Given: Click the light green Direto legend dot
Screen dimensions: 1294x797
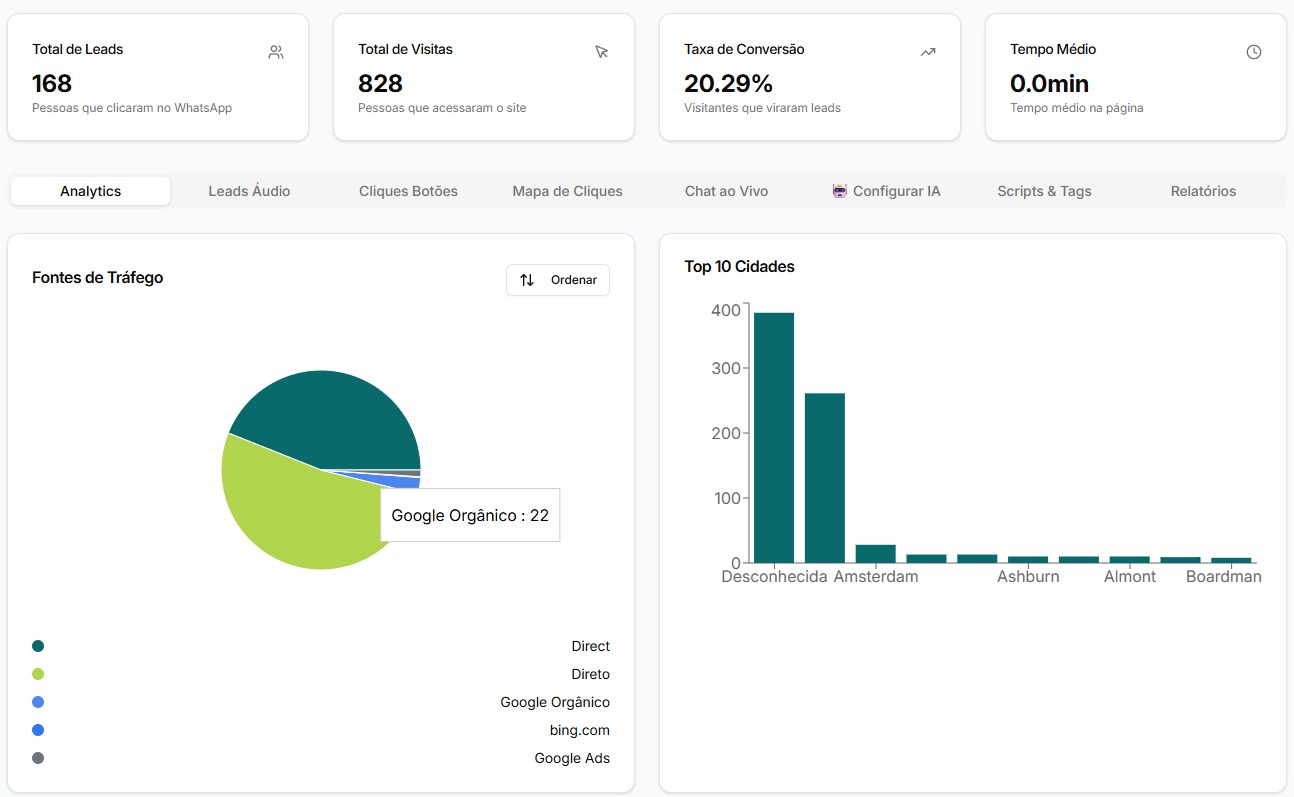Looking at the screenshot, I should click(38, 674).
